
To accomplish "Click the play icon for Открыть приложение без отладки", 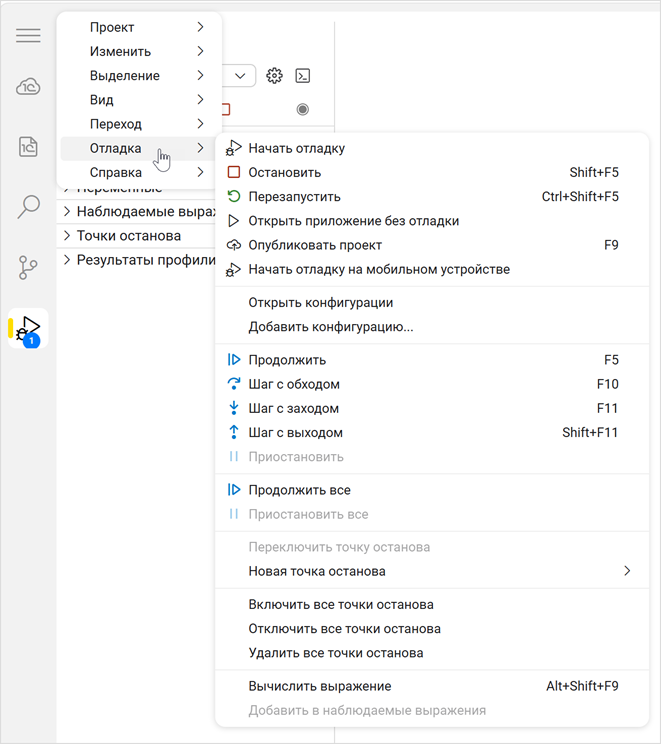I will pyautogui.click(x=233, y=221).
